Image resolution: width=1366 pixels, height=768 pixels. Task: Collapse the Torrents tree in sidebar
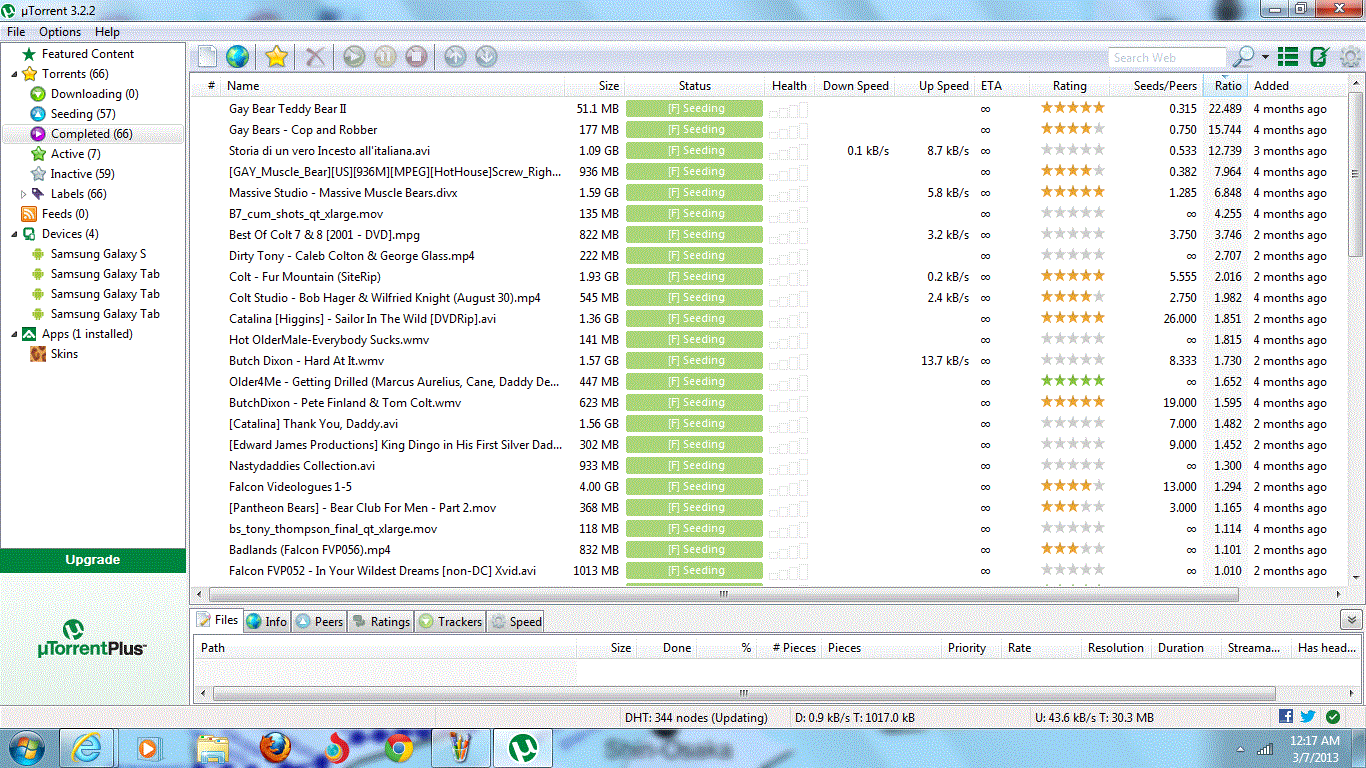tap(14, 73)
